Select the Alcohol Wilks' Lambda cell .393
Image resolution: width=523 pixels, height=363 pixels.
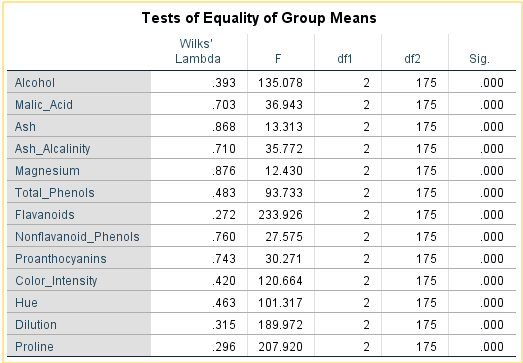[224, 82]
